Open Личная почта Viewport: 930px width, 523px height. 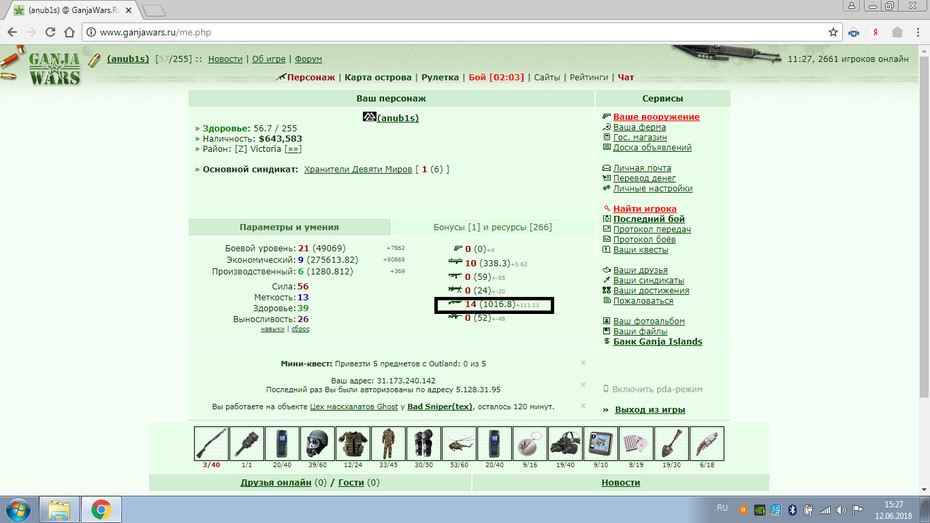[642, 168]
